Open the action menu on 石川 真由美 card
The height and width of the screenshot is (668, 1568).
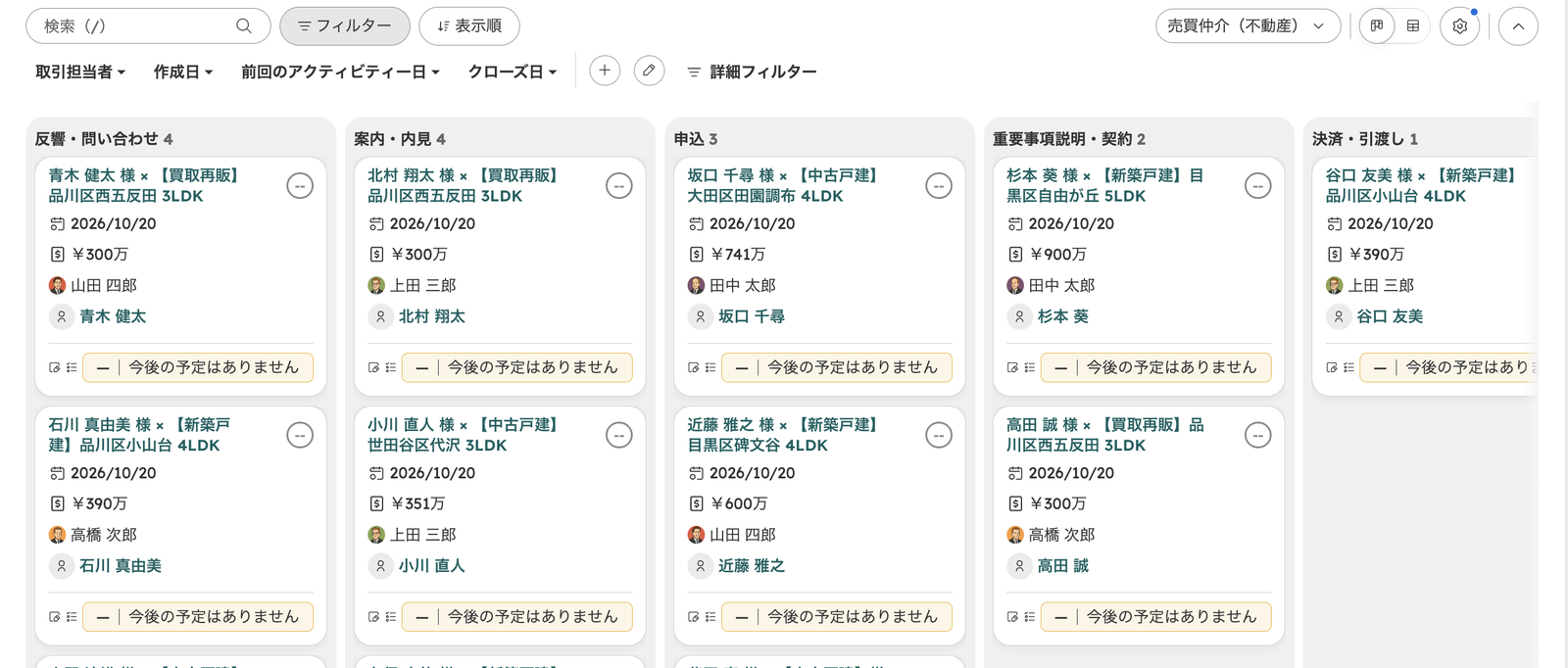pos(300,435)
